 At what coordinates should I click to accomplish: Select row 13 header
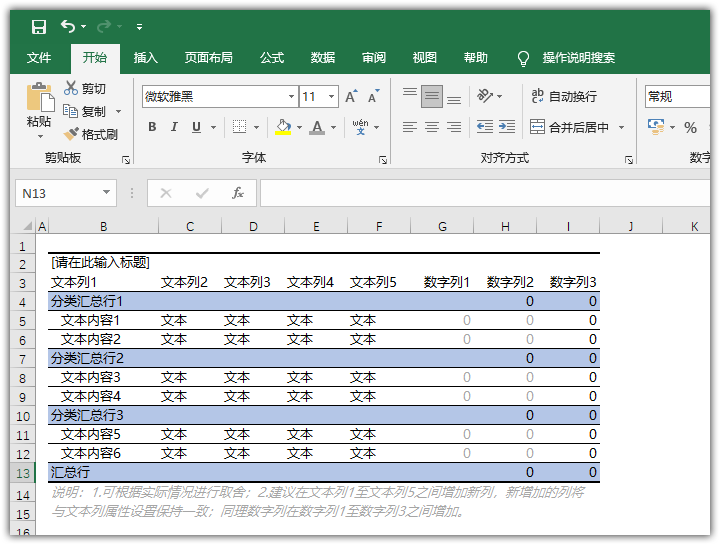(22, 473)
